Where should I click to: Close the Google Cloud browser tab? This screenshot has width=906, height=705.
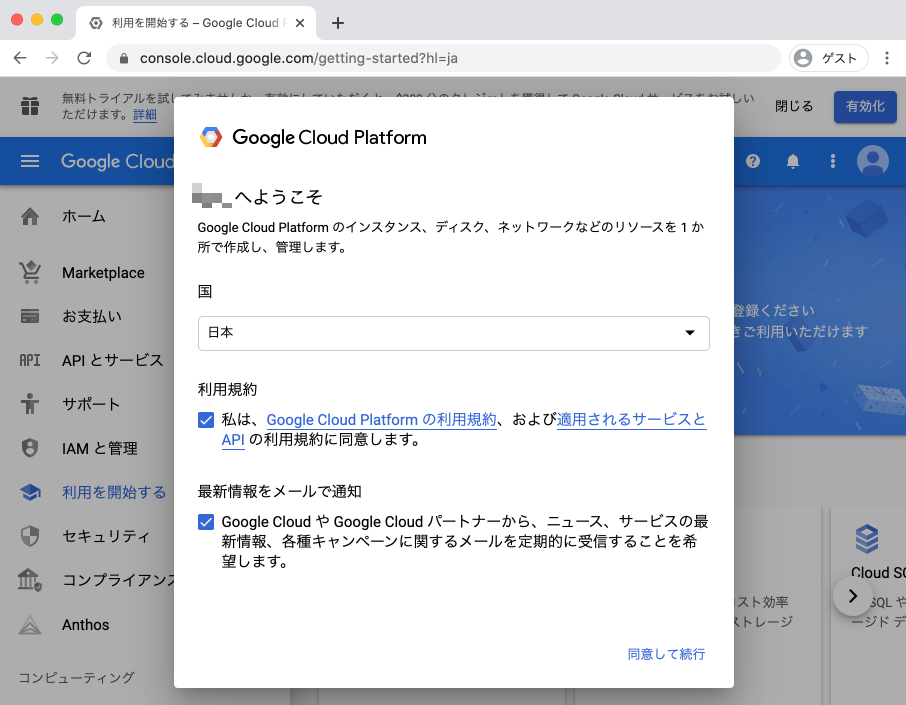tap(300, 23)
